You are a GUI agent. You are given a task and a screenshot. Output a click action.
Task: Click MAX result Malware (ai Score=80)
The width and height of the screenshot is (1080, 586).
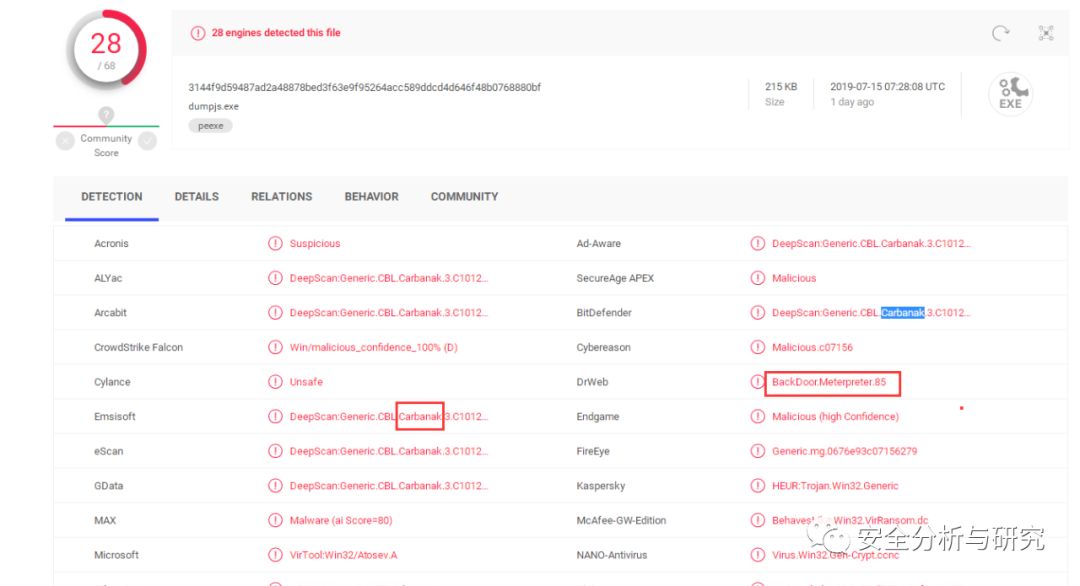(x=341, y=521)
